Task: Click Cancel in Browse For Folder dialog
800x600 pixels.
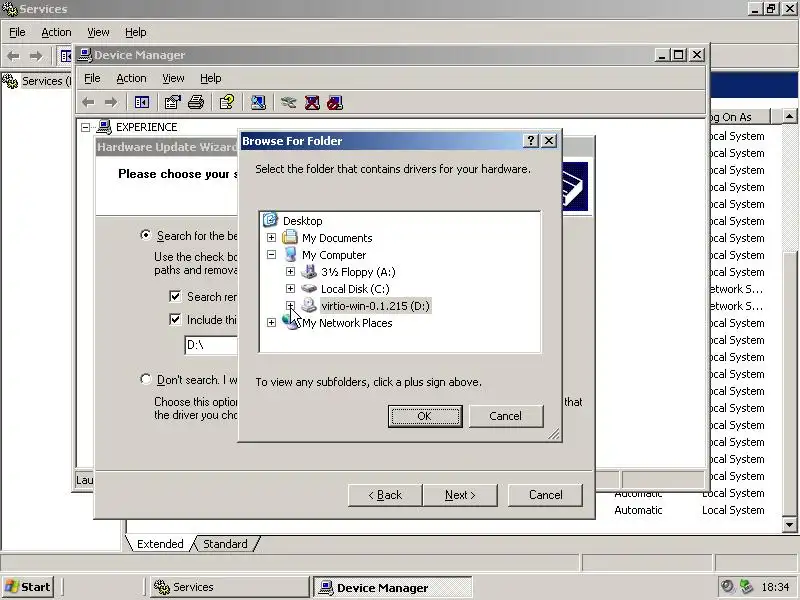Action: [506, 416]
